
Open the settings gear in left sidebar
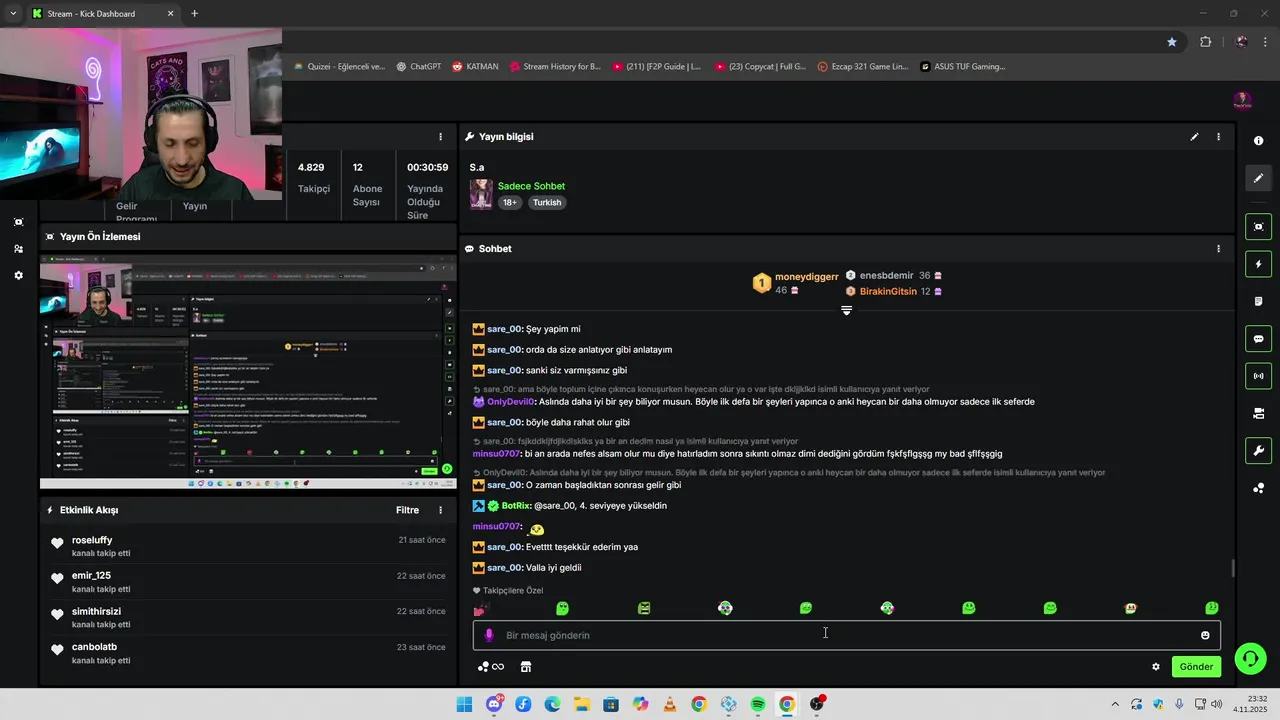pos(18,275)
